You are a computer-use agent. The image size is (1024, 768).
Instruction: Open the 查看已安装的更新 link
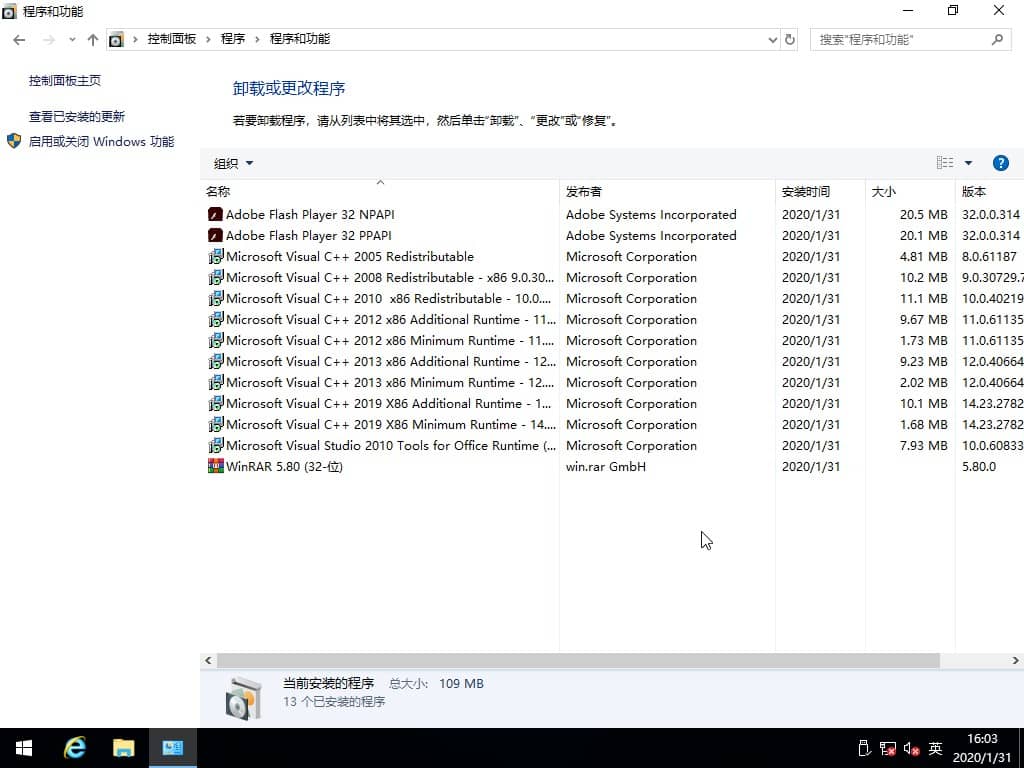[x=76, y=116]
